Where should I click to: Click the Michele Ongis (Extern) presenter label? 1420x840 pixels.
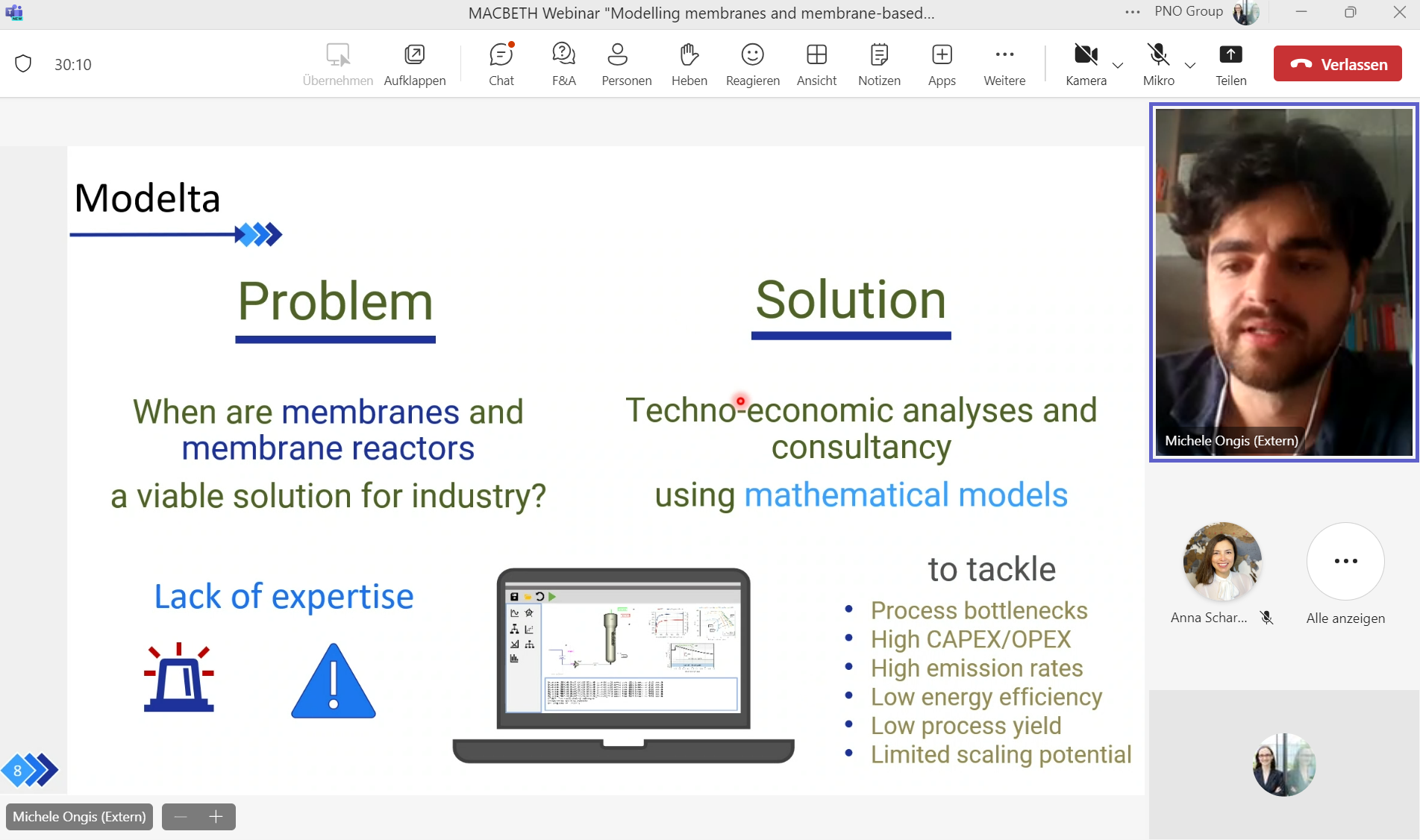[x=79, y=817]
